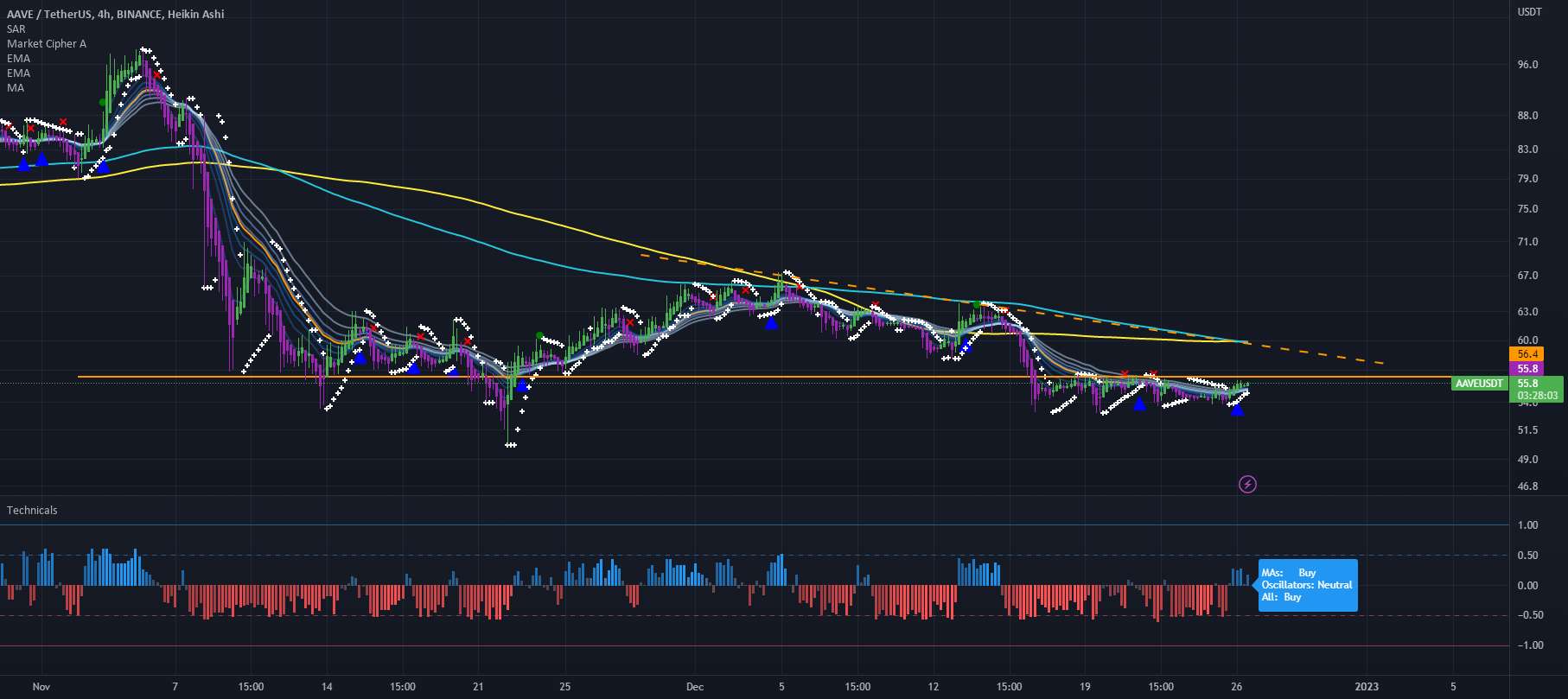1568x699 pixels.
Task: Click the 75.0 price axis label
Action: [1528, 209]
